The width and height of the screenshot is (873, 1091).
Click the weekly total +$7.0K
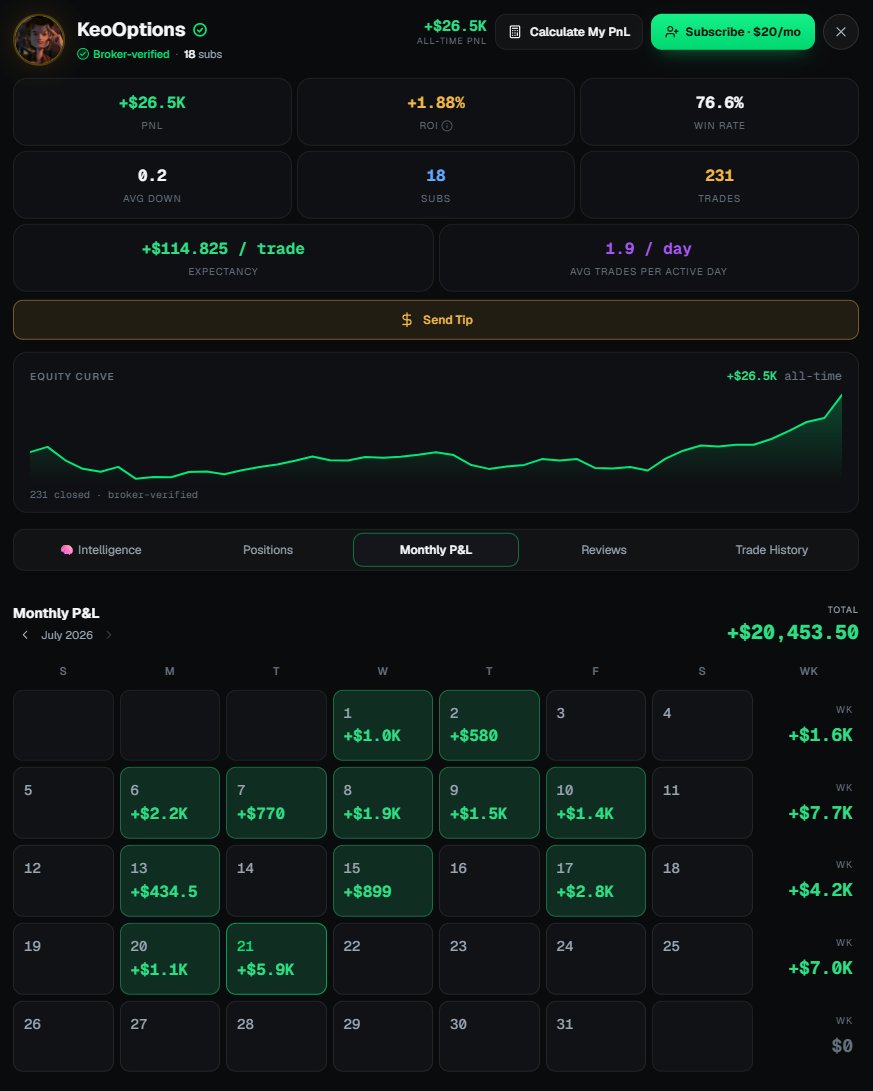(x=820, y=968)
